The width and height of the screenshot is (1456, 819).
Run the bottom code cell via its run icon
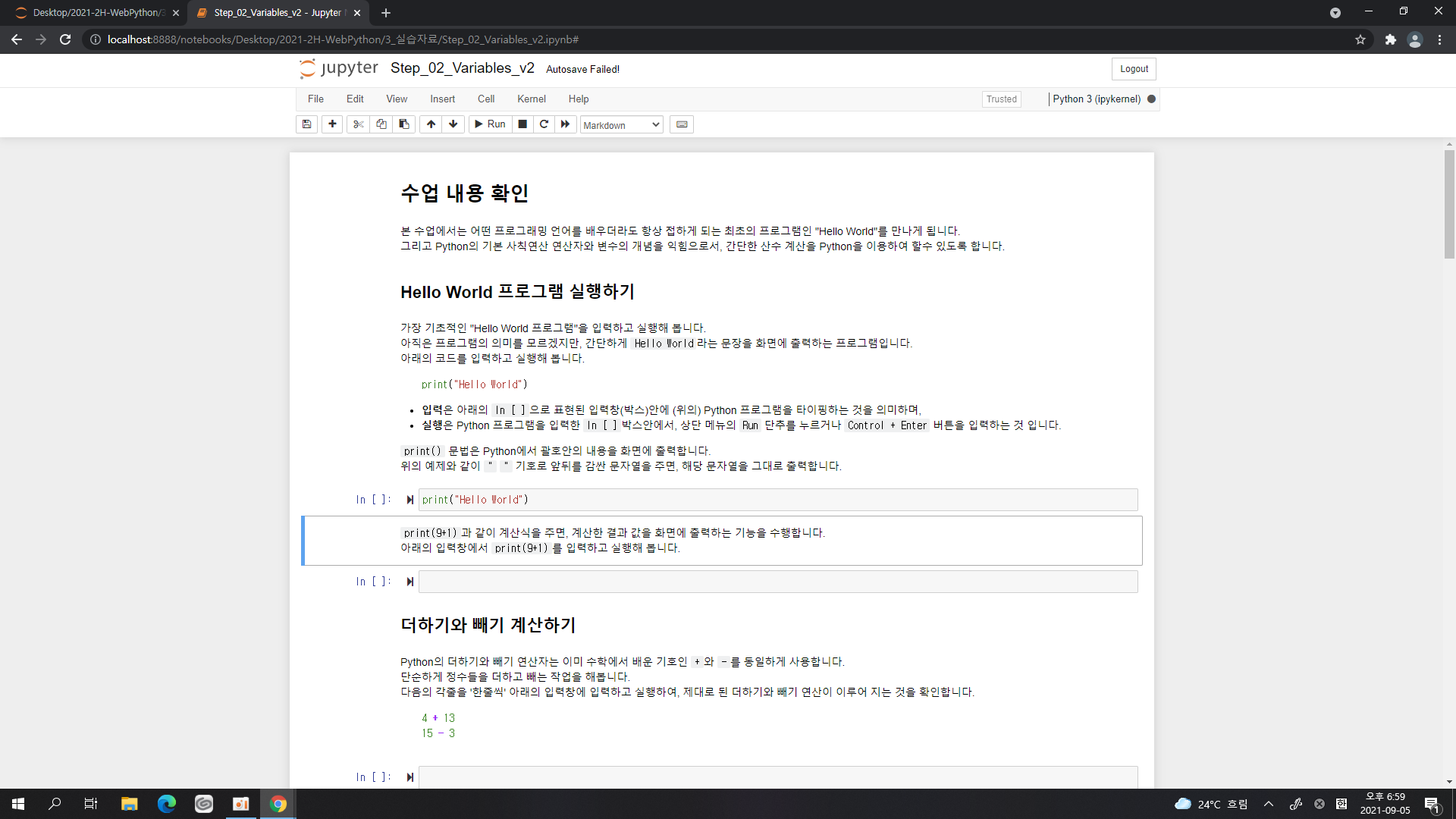click(x=409, y=777)
